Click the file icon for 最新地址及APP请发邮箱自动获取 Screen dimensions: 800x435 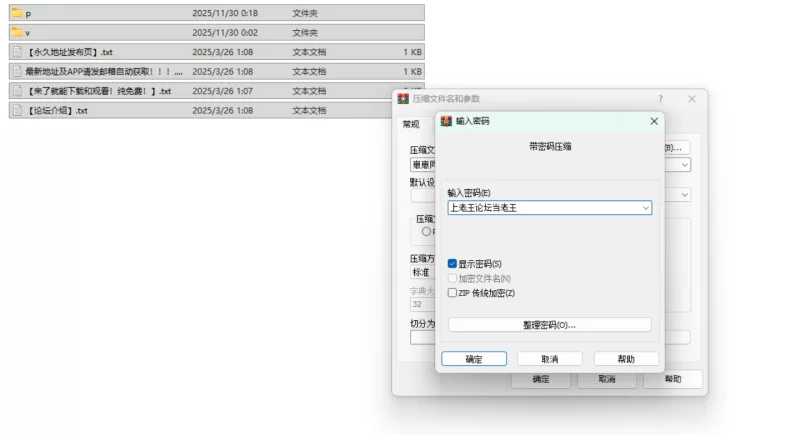[17, 71]
